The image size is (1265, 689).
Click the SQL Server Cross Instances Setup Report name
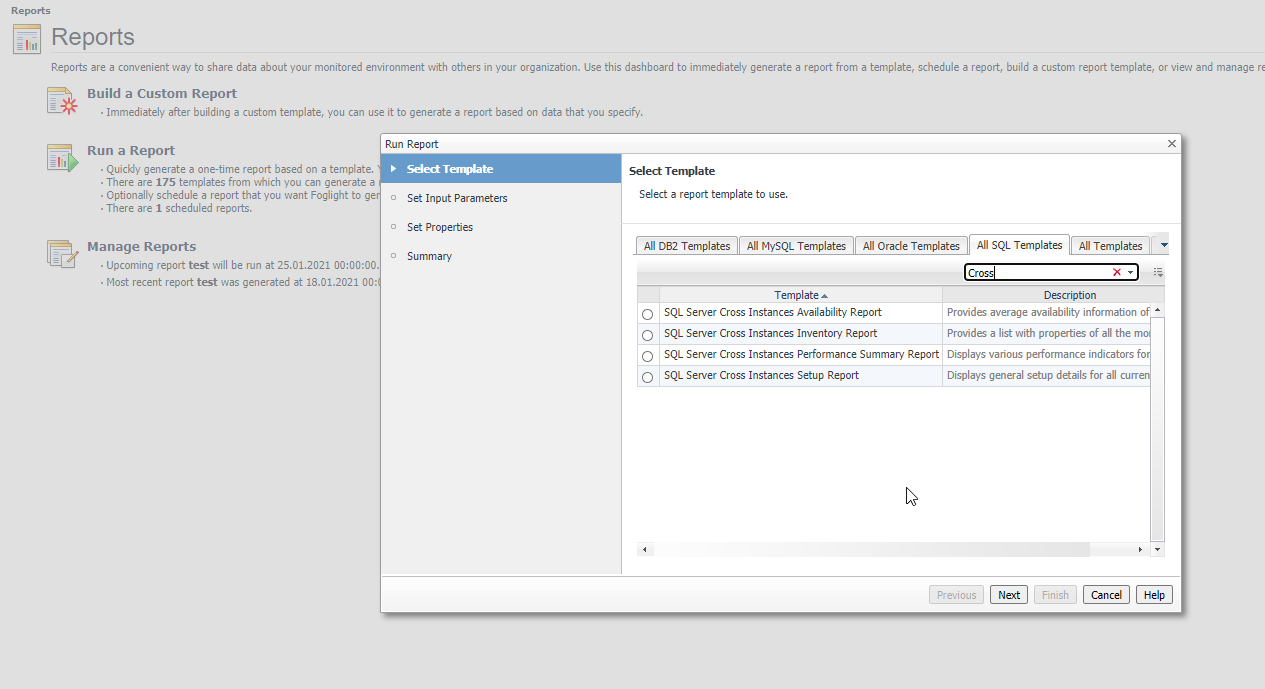pos(761,376)
